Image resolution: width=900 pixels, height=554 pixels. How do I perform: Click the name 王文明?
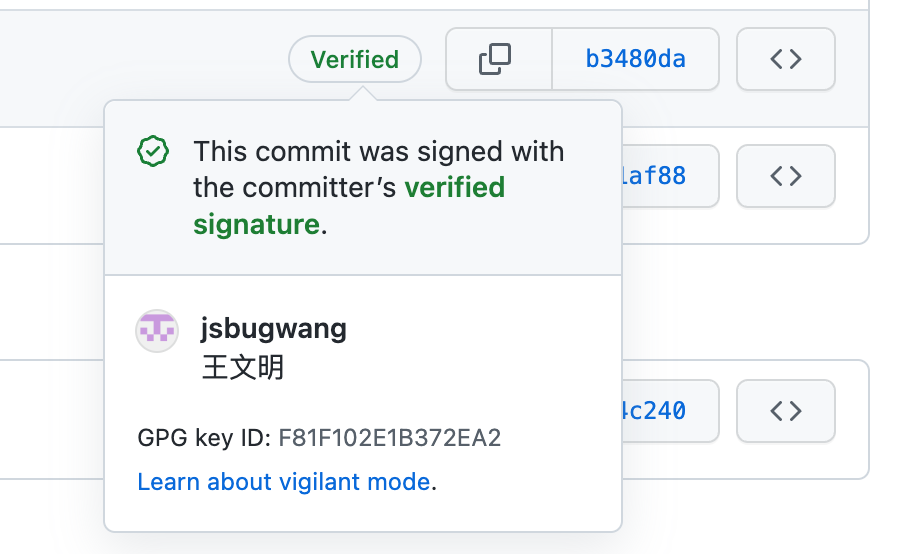[x=243, y=367]
